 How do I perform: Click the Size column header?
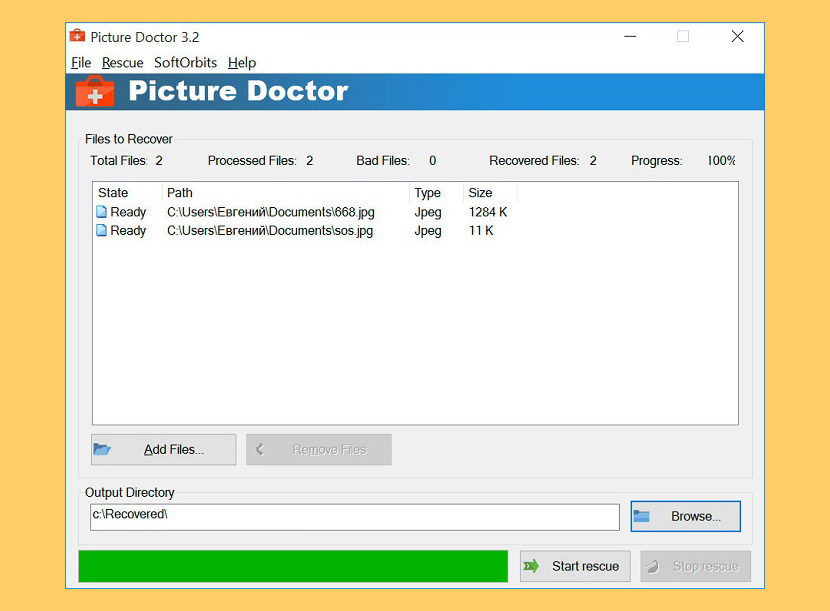click(479, 192)
